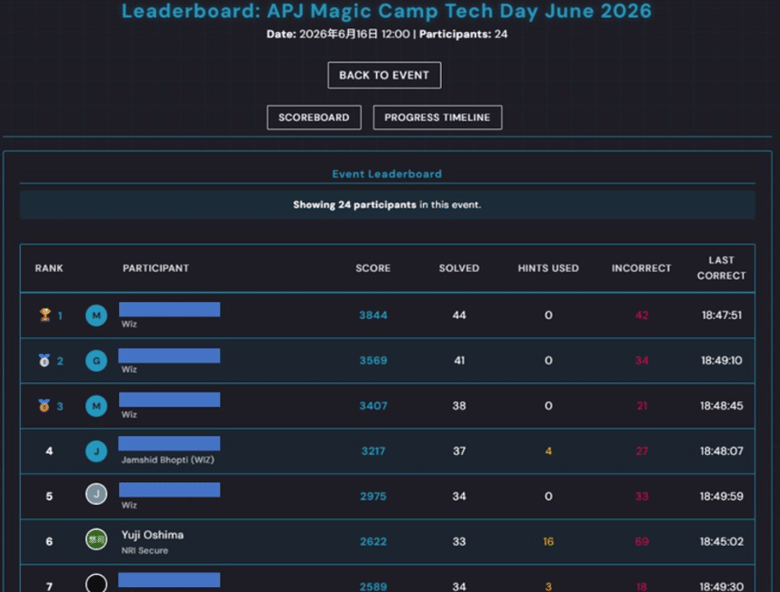The height and width of the screenshot is (592, 780).
Task: Click the hints used value 4
Action: pyautogui.click(x=548, y=451)
